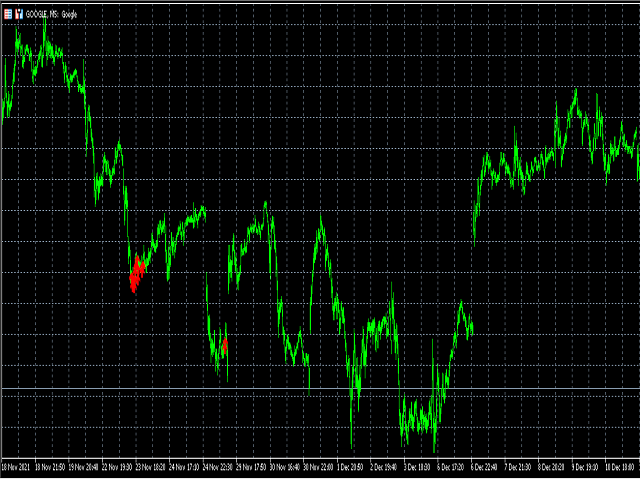The width and height of the screenshot is (640, 480).
Task: Select the 9 Dec 19:10 axis label
Action: [587, 467]
